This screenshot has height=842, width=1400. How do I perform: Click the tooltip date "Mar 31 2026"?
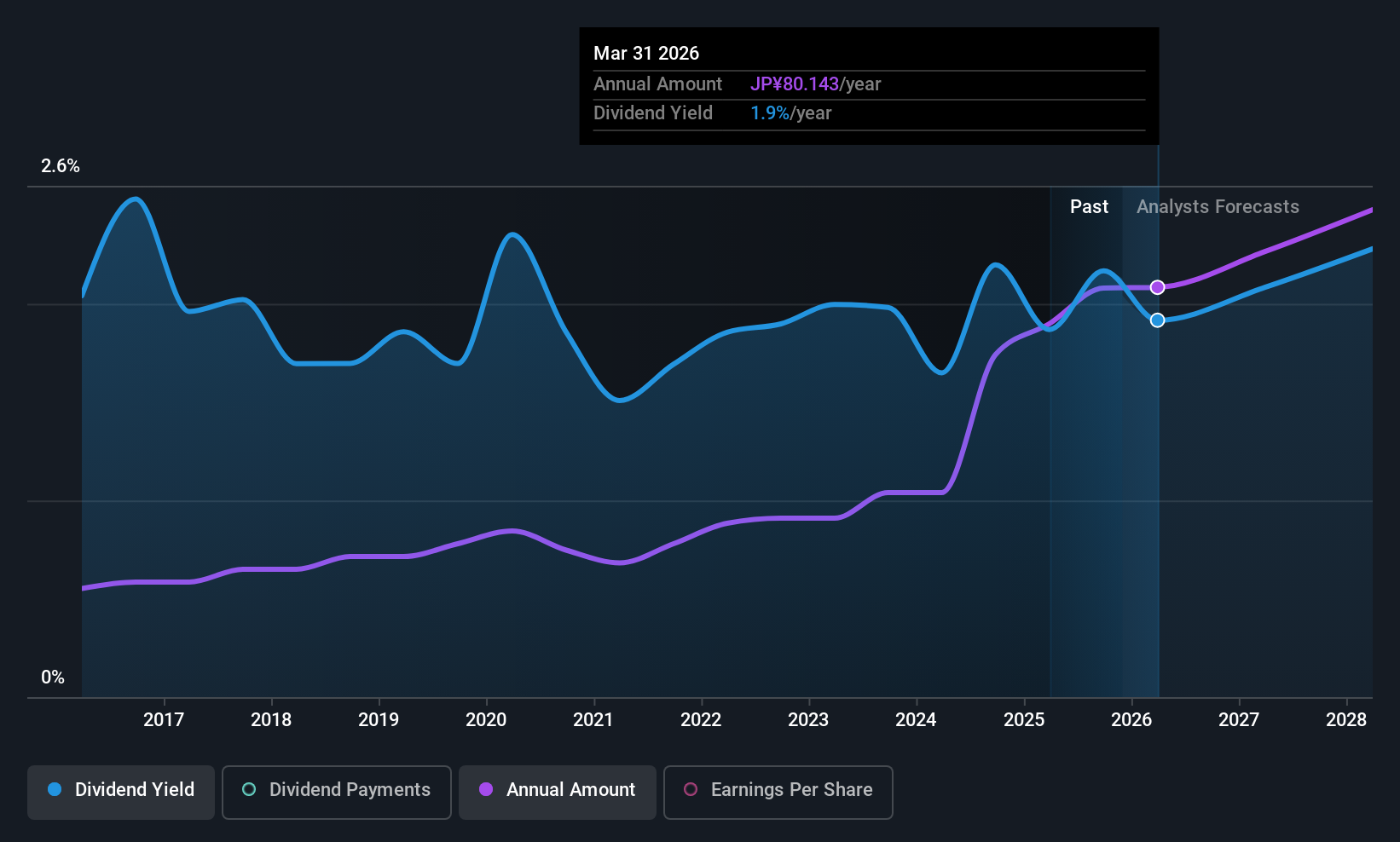[646, 54]
